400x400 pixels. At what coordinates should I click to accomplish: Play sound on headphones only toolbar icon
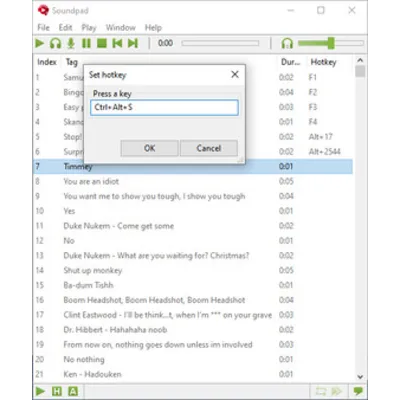tap(55, 43)
